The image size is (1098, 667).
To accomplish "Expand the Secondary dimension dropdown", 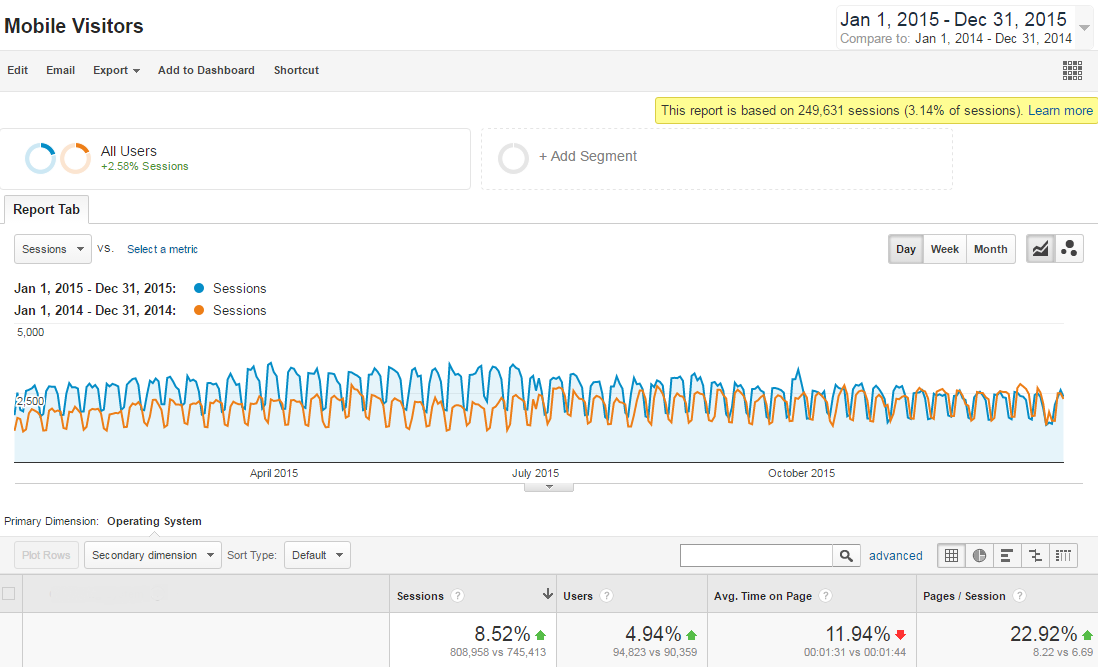I will [x=153, y=555].
